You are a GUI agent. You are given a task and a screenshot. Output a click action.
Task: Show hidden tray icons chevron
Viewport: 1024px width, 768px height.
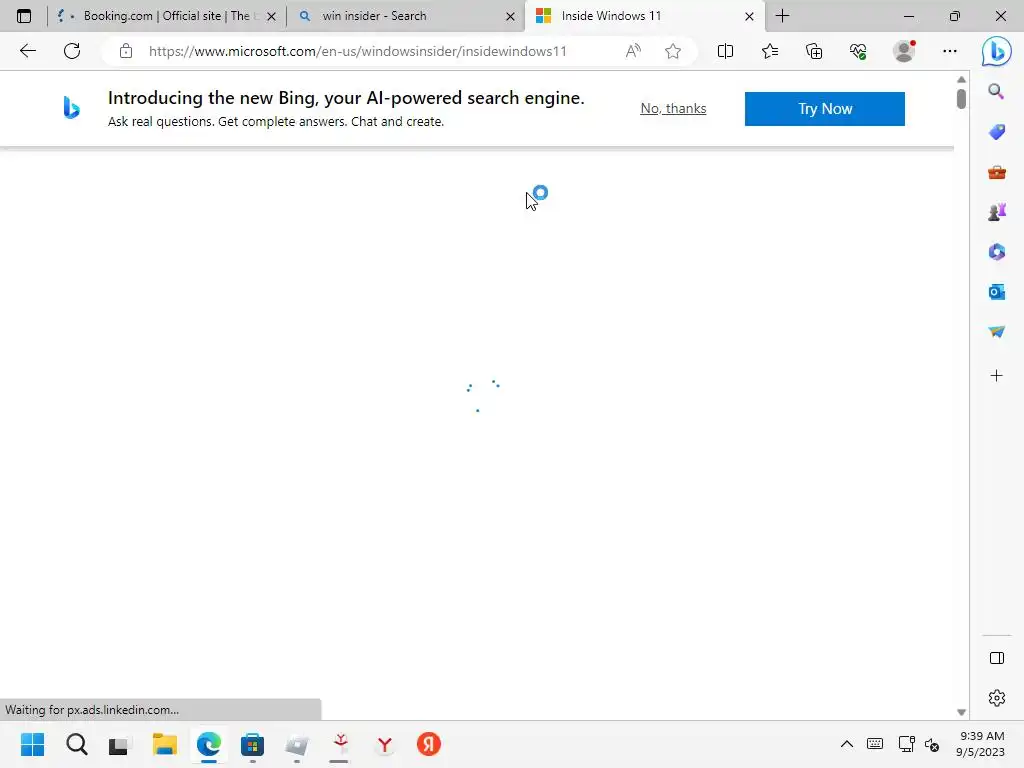[x=846, y=744]
